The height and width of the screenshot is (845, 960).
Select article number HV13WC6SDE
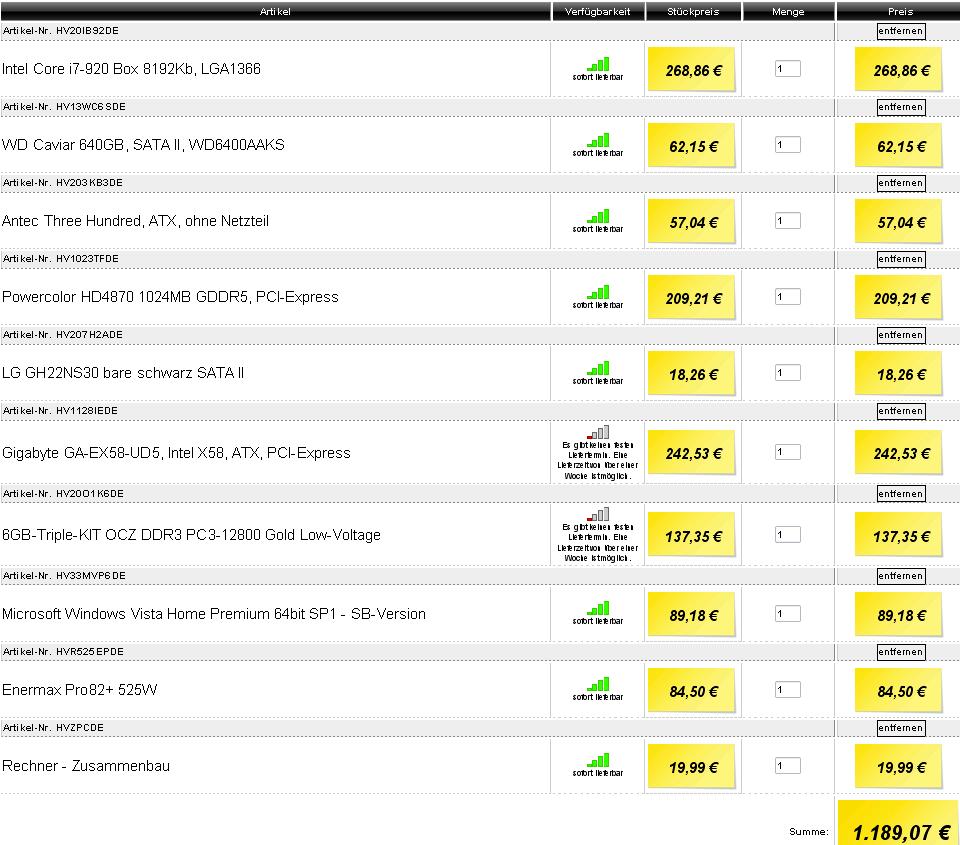pyautogui.click(x=91, y=107)
